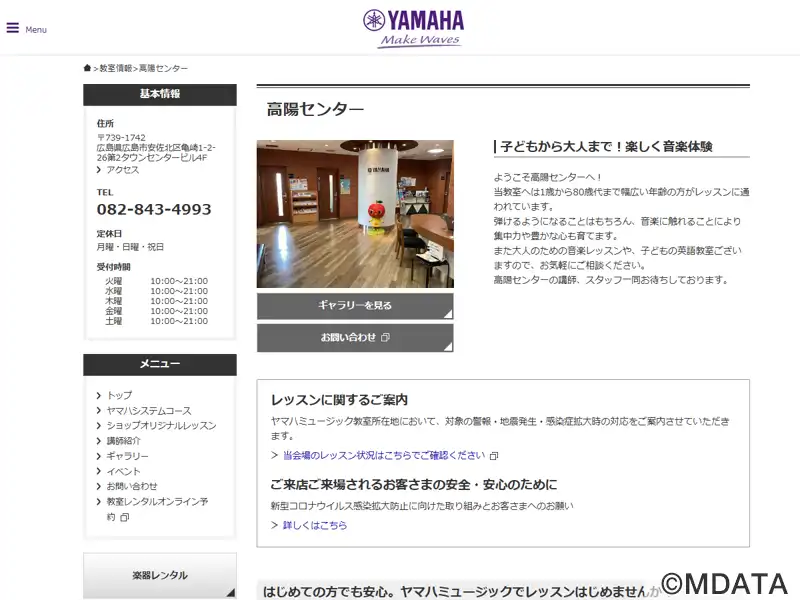Image resolution: width=800 pixels, height=600 pixels.
Task: Click the home icon in breadcrumb
Action: (x=88, y=68)
